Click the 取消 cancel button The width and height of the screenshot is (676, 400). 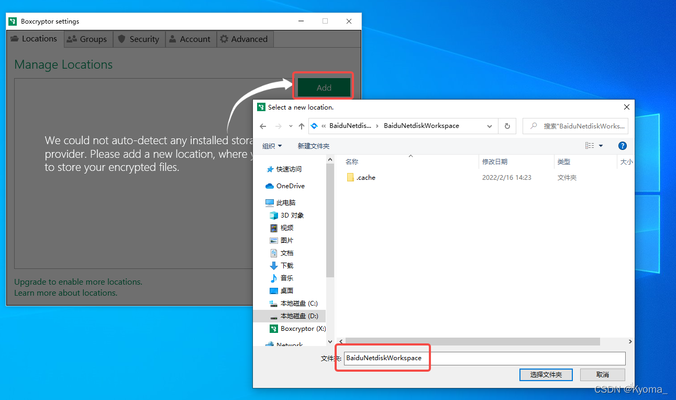(603, 374)
